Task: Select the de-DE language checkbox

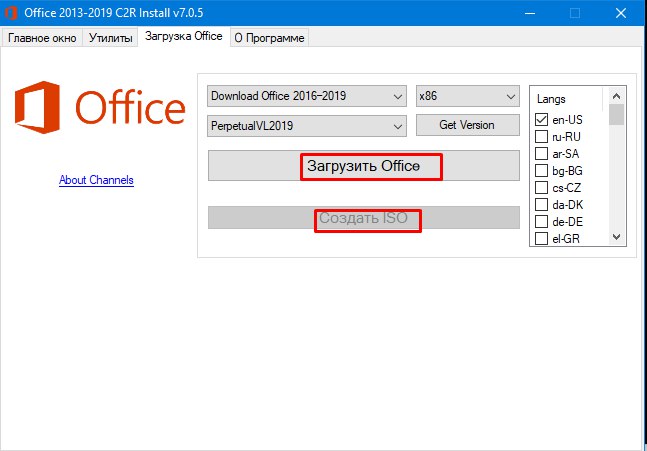Action: [x=541, y=222]
